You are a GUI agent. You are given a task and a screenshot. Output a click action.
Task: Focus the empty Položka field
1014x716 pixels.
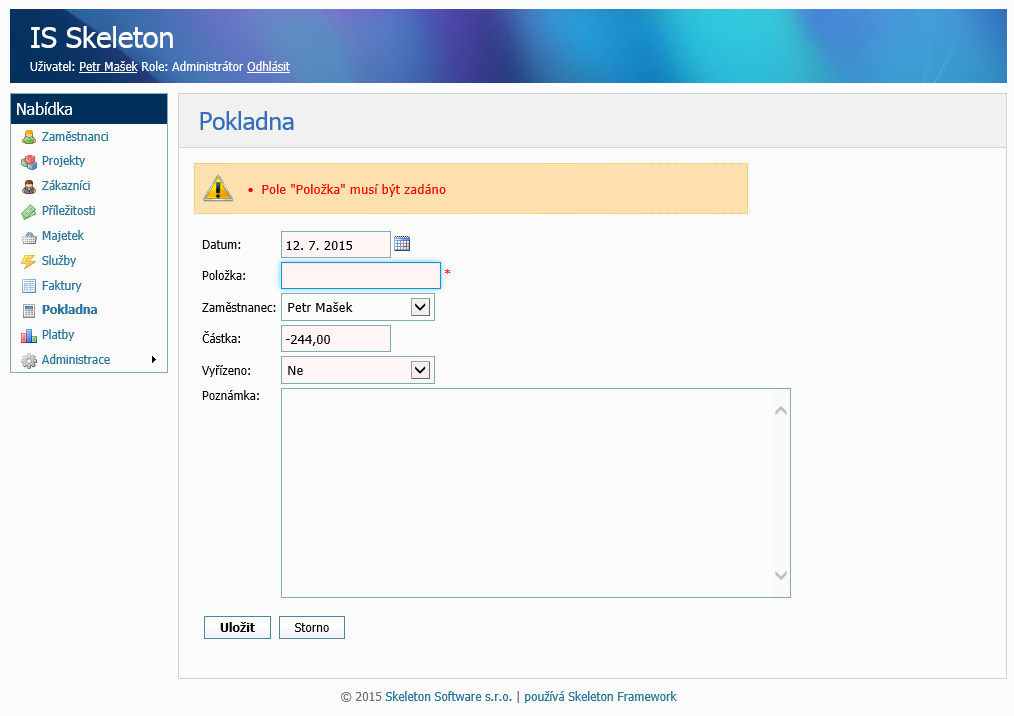pyautogui.click(x=360, y=275)
